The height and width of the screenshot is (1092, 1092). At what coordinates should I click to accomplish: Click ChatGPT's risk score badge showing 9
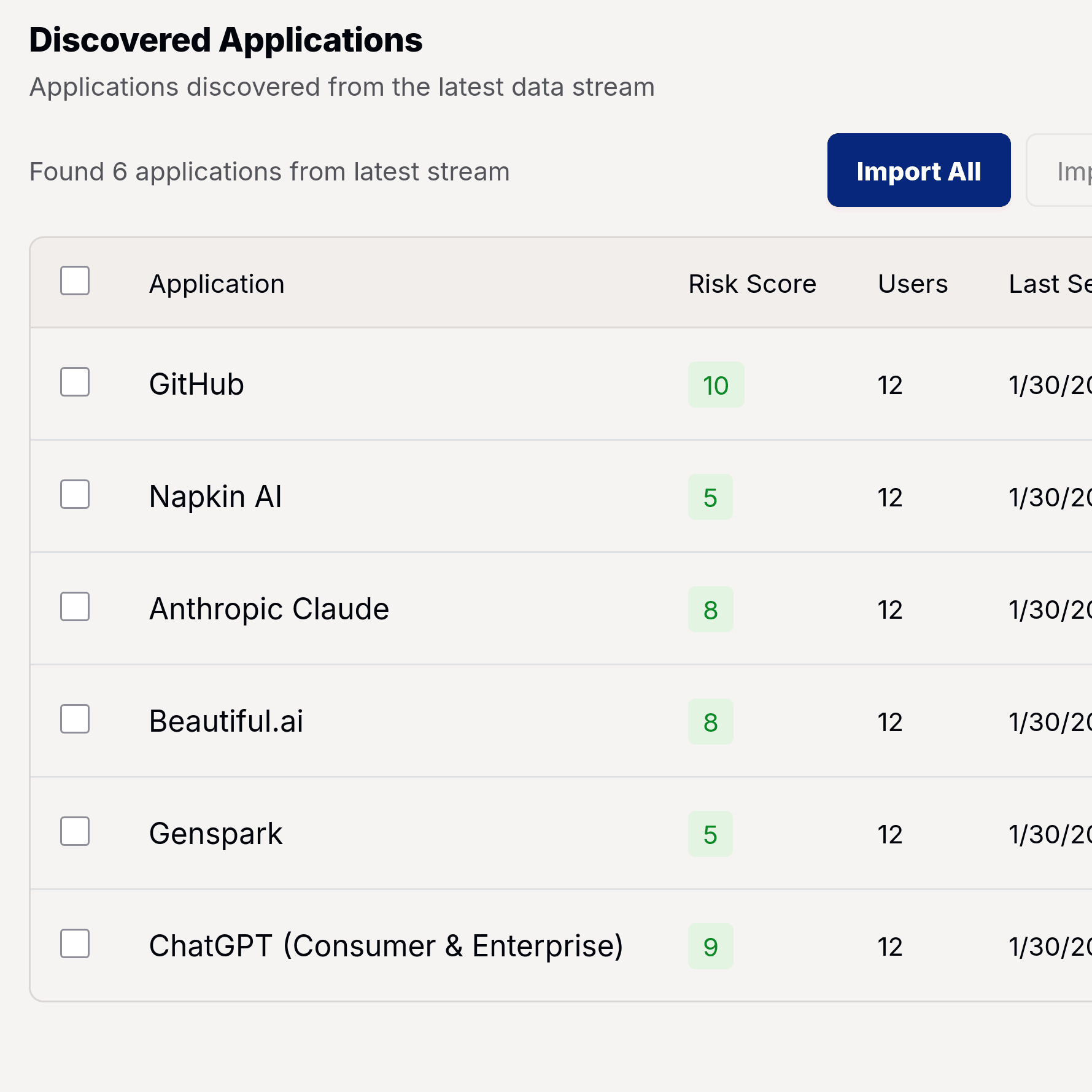[x=710, y=947]
